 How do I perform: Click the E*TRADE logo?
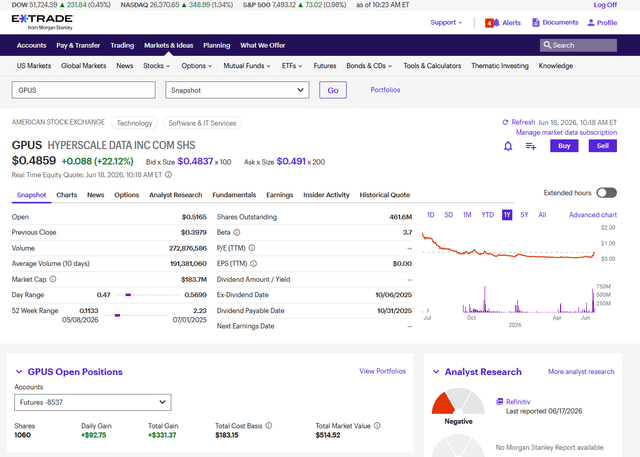tap(42, 22)
